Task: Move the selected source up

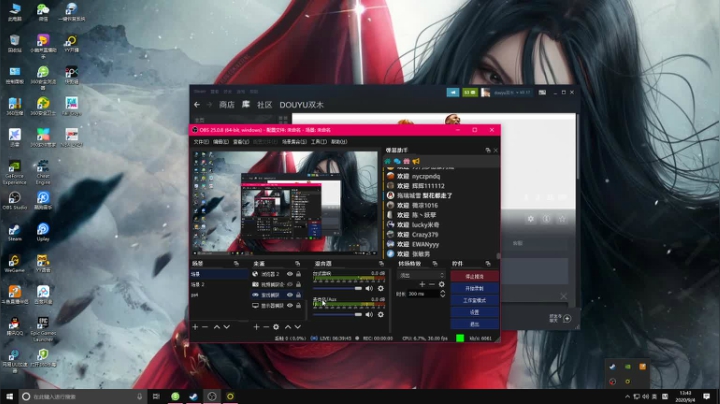Action: 288,327
